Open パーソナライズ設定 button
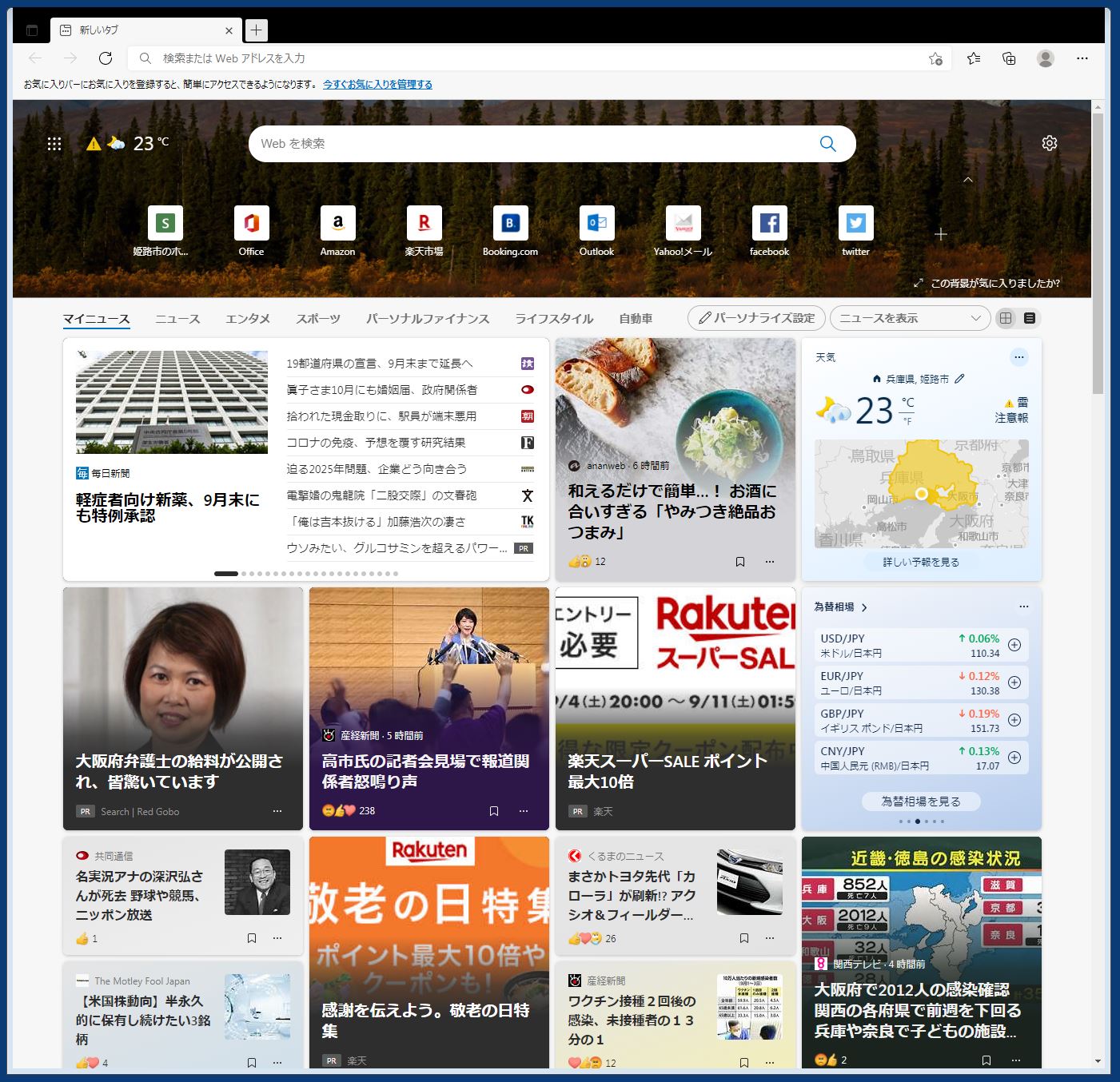 tap(756, 318)
